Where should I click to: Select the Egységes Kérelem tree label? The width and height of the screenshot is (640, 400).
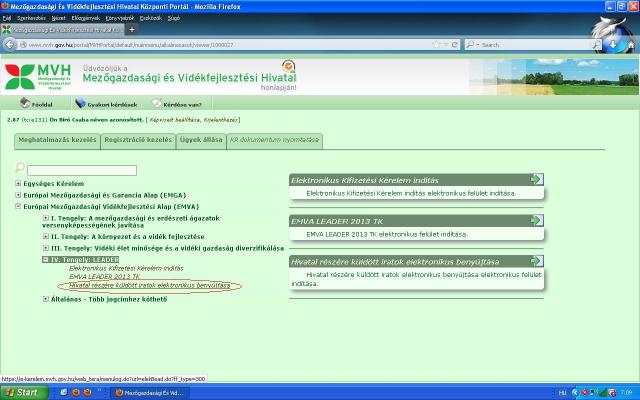[x=53, y=184]
